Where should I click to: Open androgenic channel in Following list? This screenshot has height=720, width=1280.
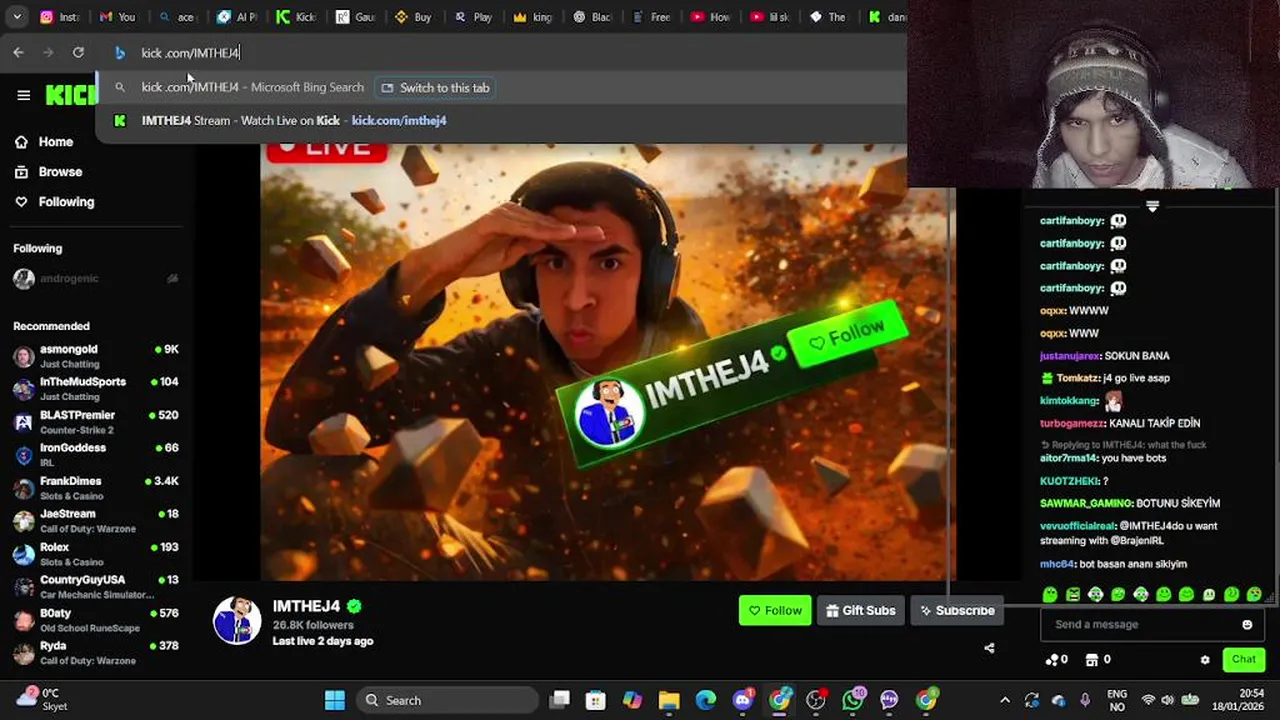point(96,279)
